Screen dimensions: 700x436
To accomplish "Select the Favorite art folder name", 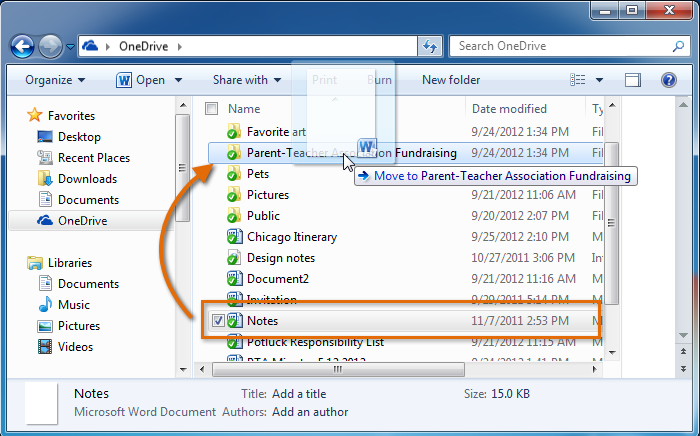I will click(x=276, y=132).
